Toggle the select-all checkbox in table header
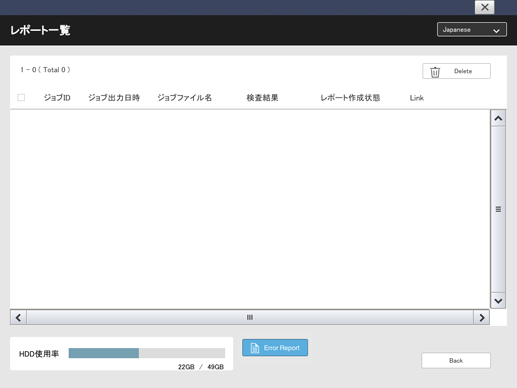Viewport: 517px width, 388px height. pos(21,97)
